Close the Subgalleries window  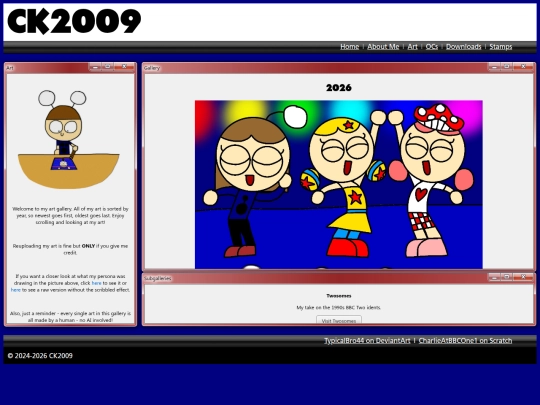click(523, 277)
